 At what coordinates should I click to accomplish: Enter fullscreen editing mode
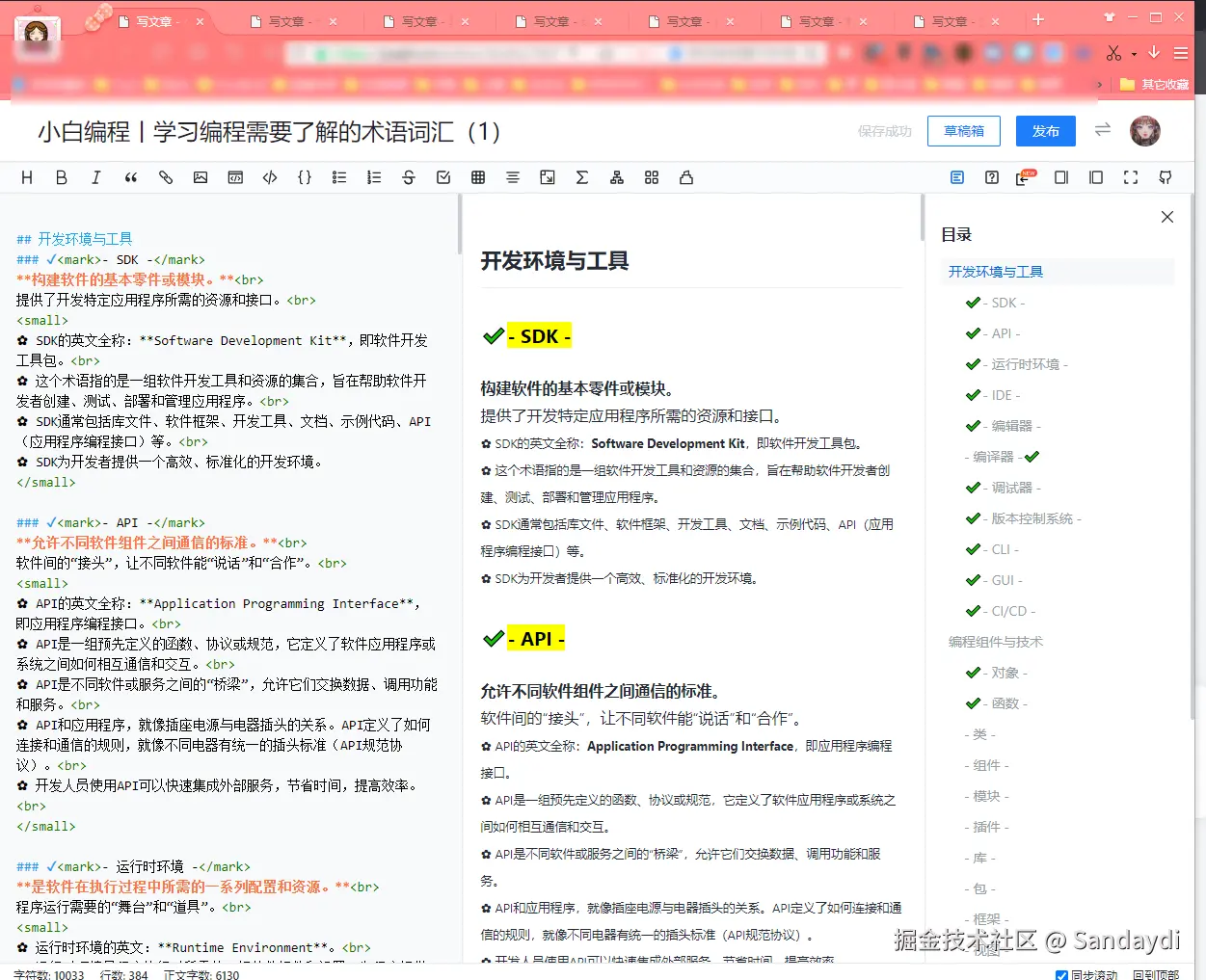[x=1130, y=177]
